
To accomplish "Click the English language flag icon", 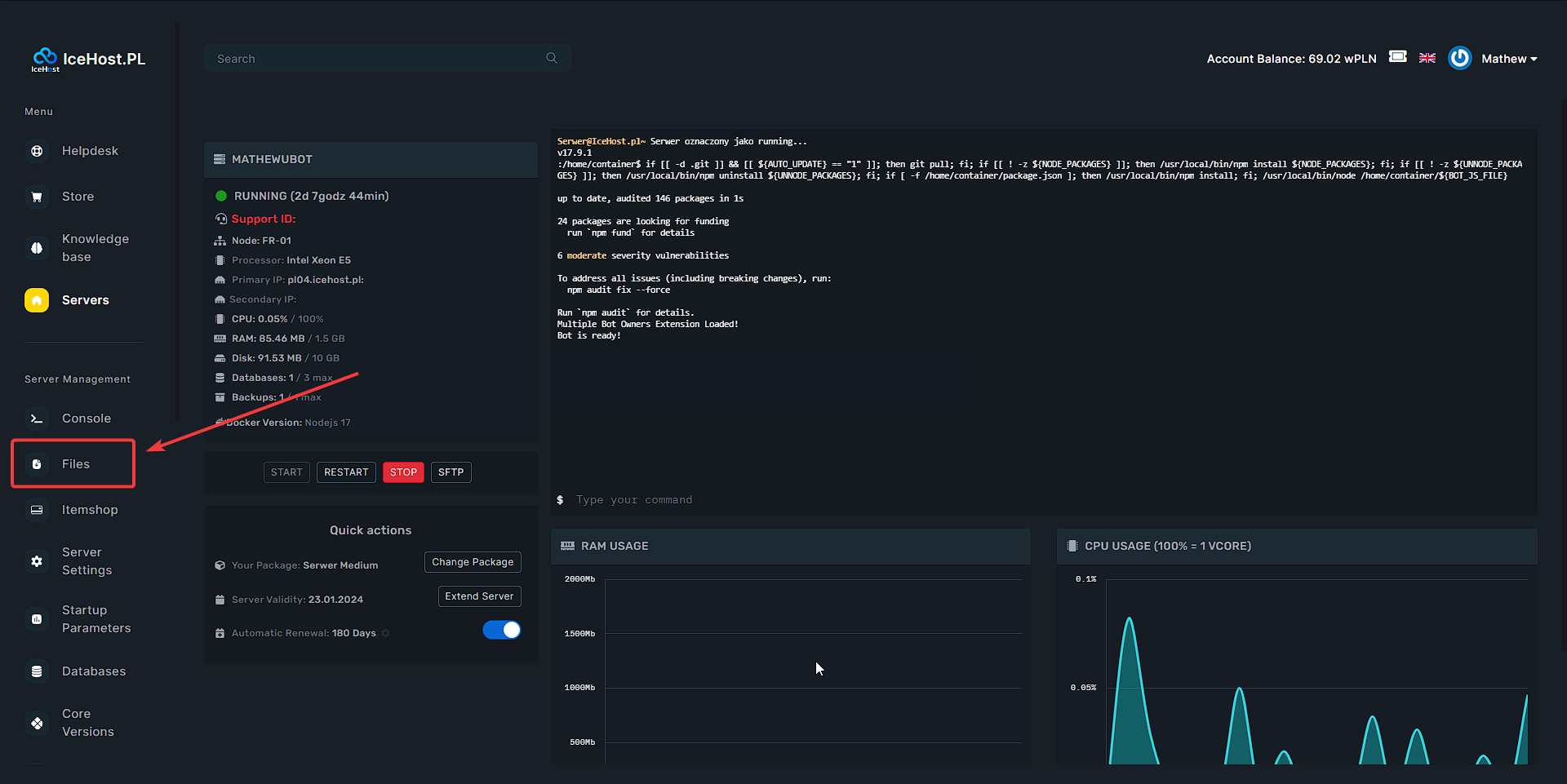I will (1427, 58).
